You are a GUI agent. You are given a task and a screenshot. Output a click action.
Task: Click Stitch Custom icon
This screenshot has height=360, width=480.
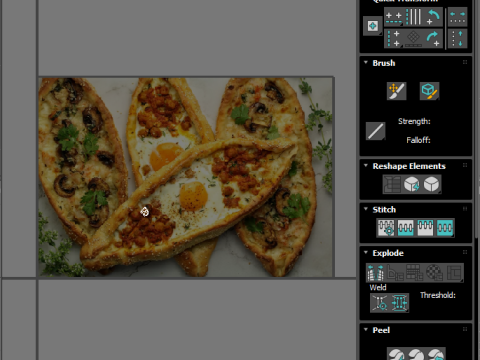pyautogui.click(x=445, y=228)
